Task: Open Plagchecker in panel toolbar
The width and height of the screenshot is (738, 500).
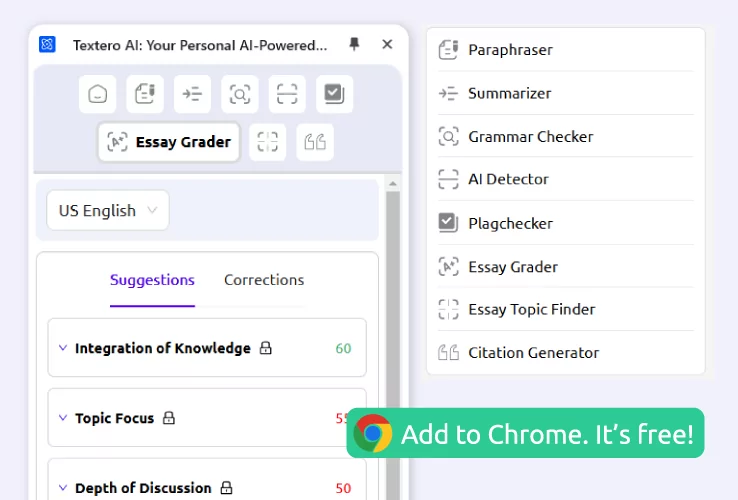Action: click(x=335, y=94)
